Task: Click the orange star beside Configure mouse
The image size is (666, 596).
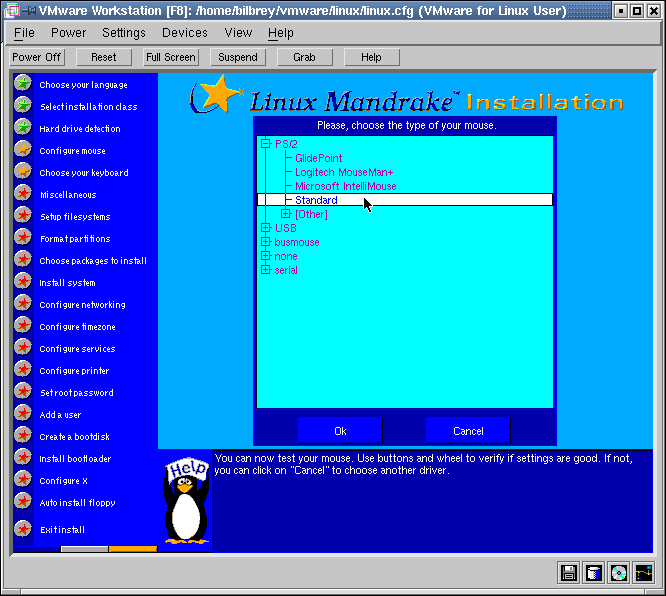Action: coord(23,150)
